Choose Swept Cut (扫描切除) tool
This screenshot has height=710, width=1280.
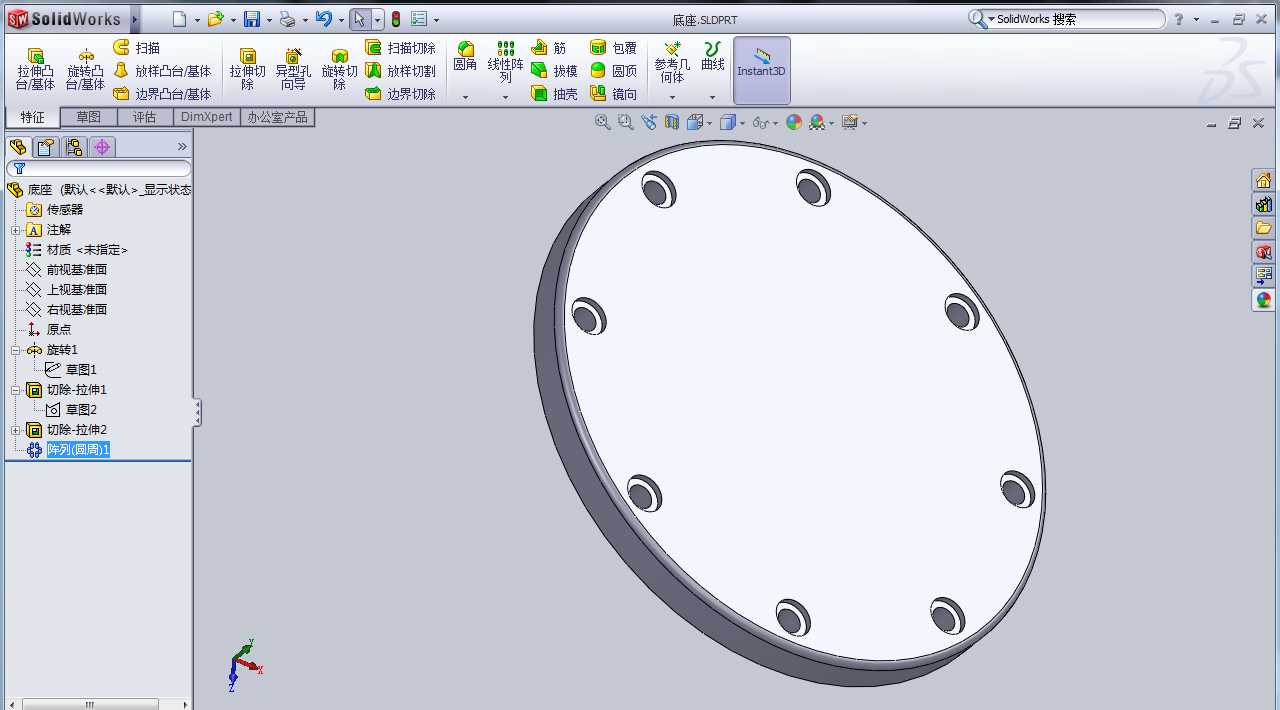click(x=400, y=48)
